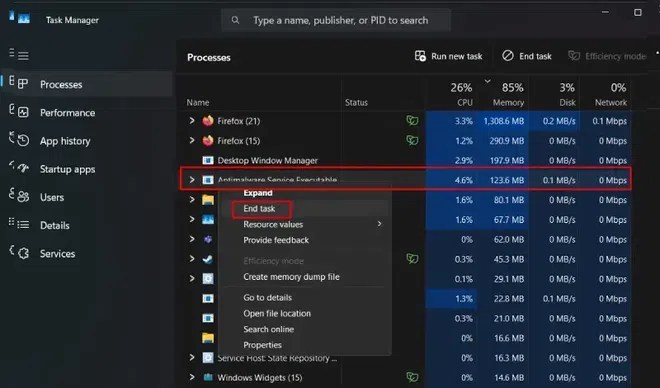Click the Run new task button
Image resolution: width=660 pixels, height=388 pixels.
(x=449, y=56)
